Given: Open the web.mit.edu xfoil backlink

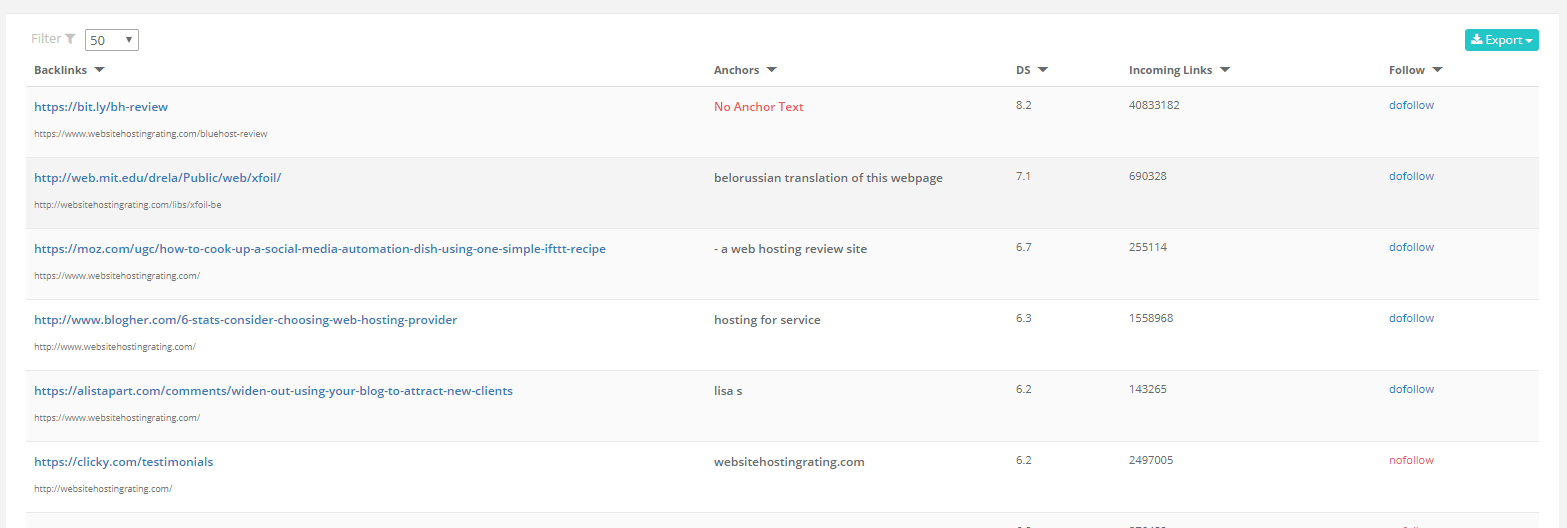Looking at the screenshot, I should point(157,178).
